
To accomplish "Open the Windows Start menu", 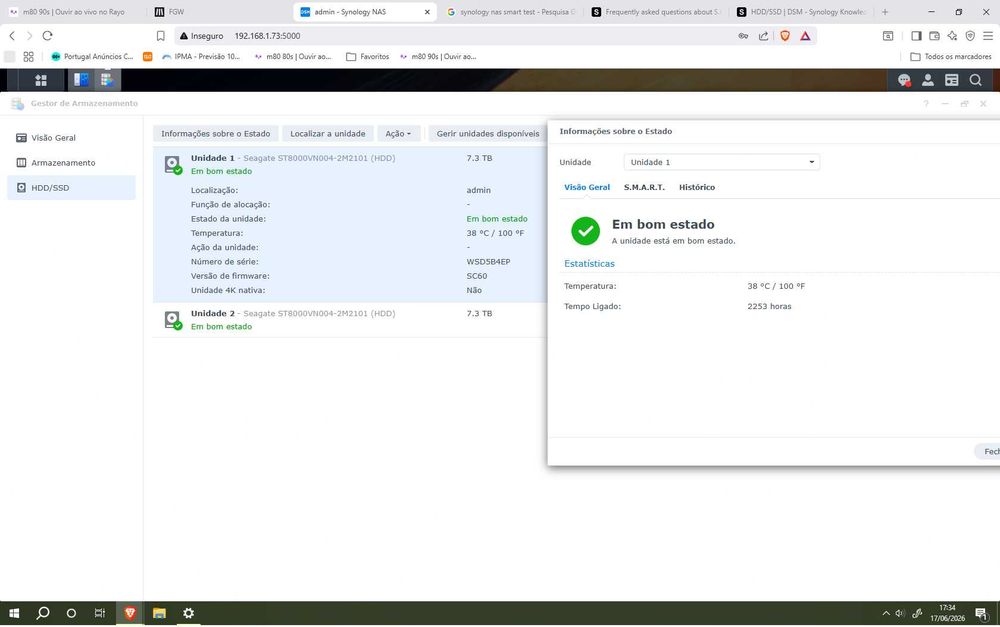I will click(x=13, y=613).
